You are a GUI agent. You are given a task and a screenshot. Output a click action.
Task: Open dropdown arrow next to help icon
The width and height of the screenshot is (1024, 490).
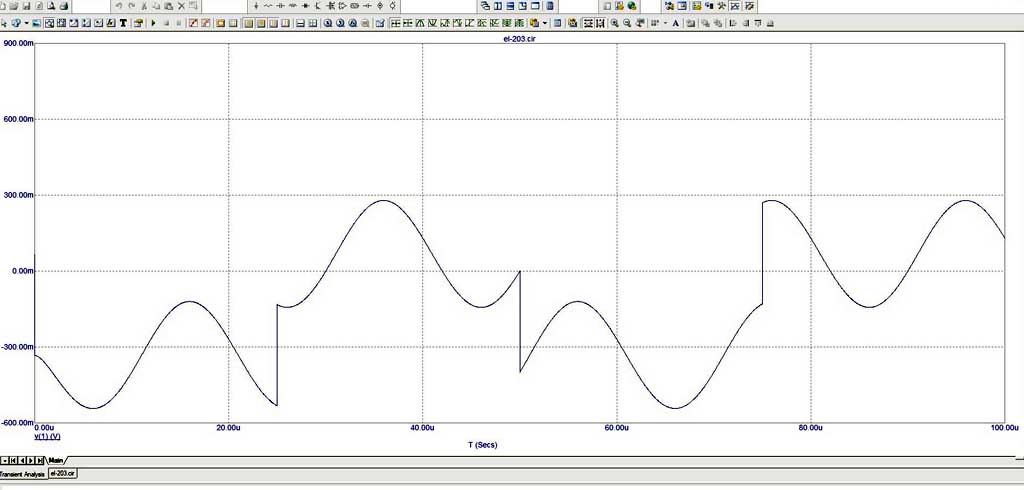[x=26, y=22]
